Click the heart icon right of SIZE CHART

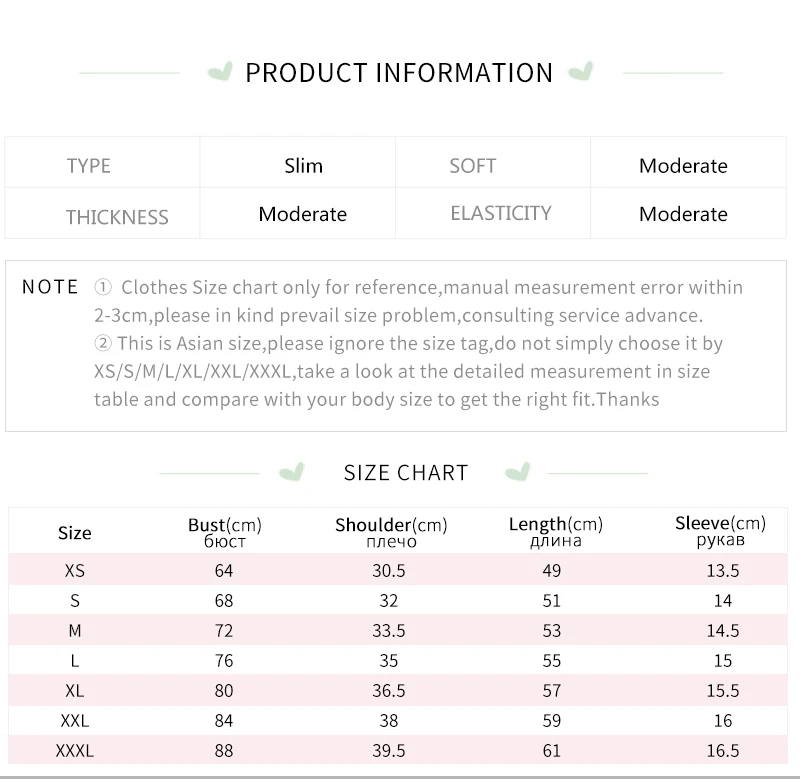point(518,471)
